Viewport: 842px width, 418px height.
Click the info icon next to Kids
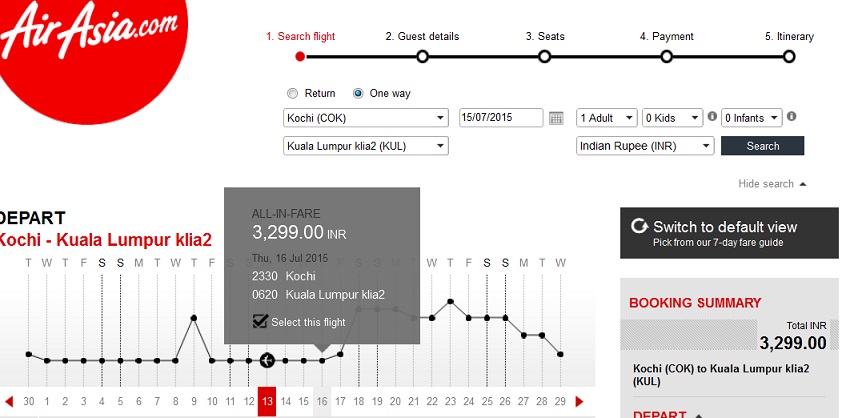click(x=712, y=116)
